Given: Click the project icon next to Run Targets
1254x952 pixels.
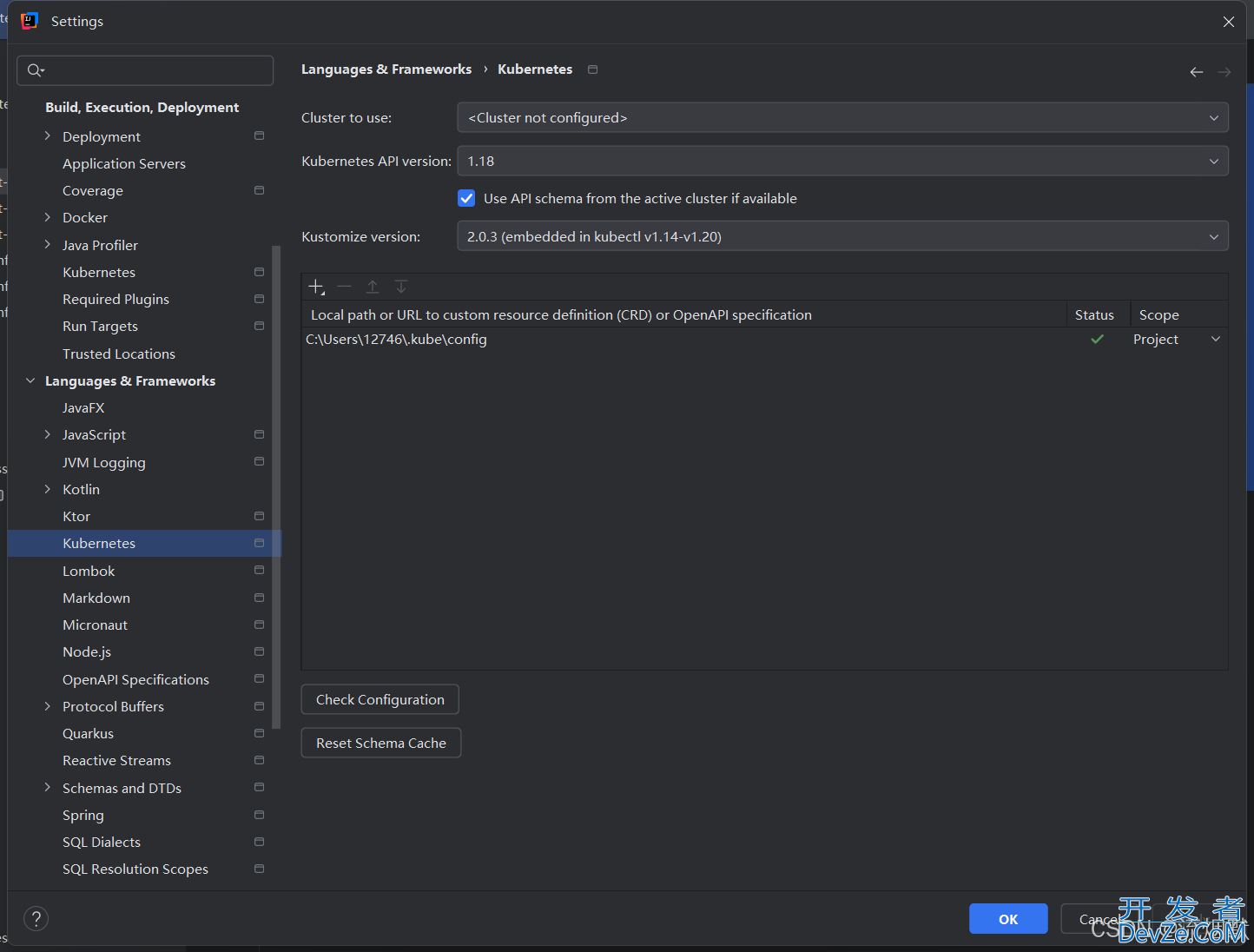Looking at the screenshot, I should (x=259, y=326).
